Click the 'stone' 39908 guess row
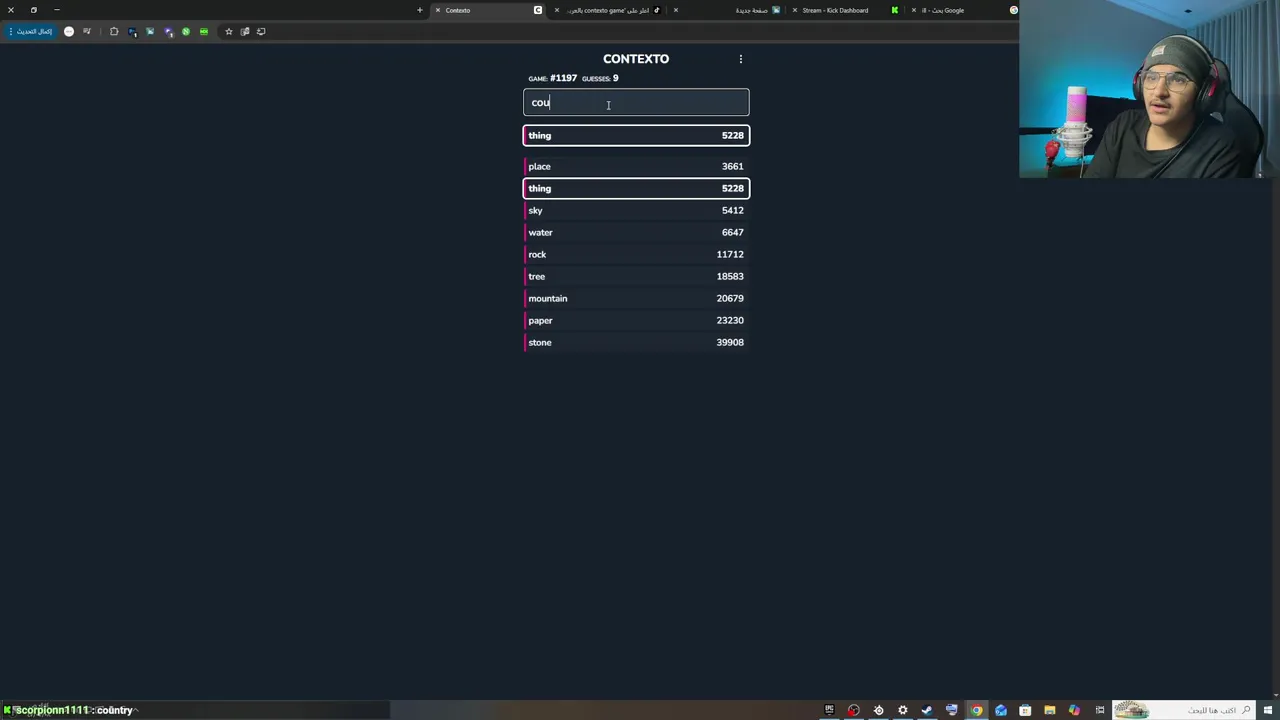This screenshot has height=720, width=1280. point(636,342)
